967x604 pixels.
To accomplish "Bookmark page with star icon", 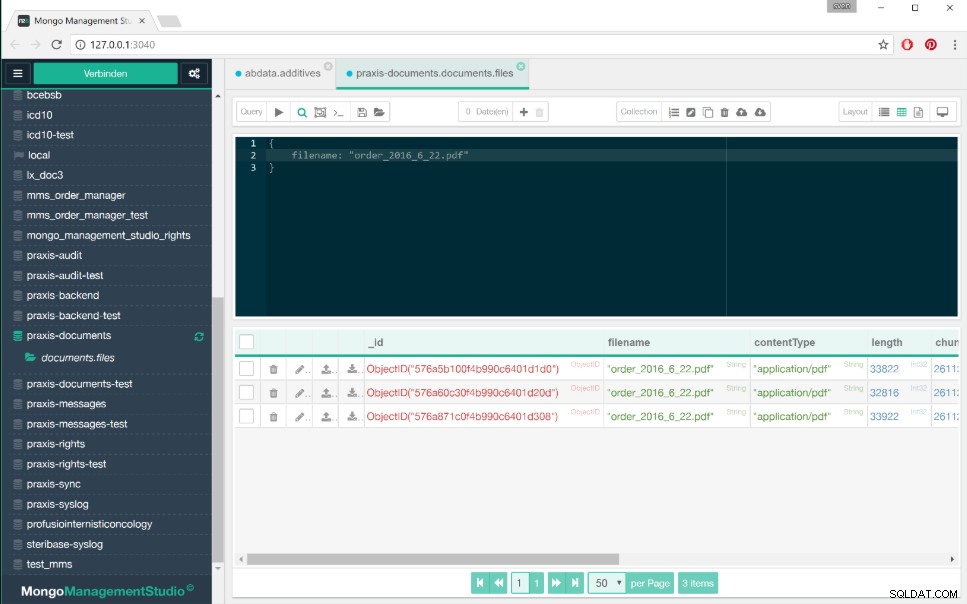I will click(883, 44).
